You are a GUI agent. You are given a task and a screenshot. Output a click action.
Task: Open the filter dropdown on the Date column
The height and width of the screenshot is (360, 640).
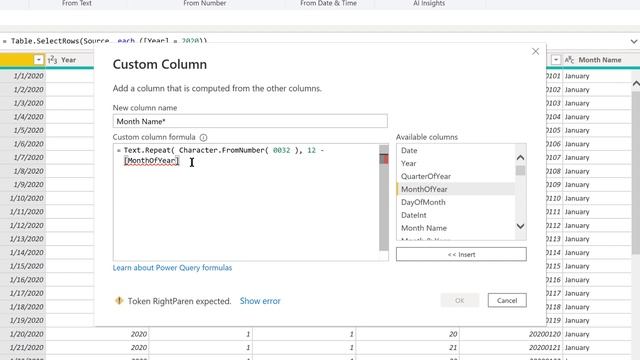tap(38, 60)
